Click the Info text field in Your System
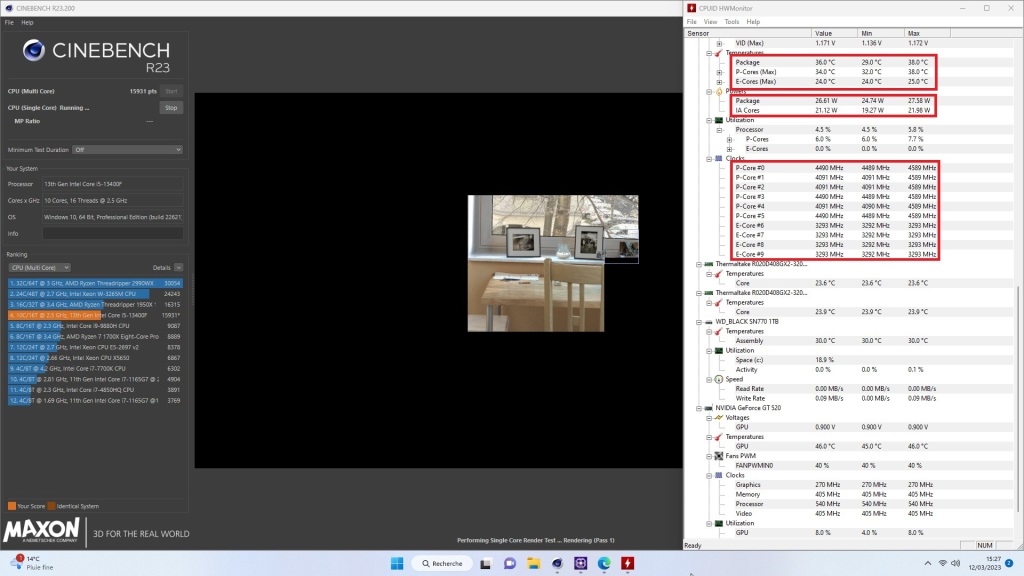1024x576 pixels. pyautogui.click(x=112, y=233)
